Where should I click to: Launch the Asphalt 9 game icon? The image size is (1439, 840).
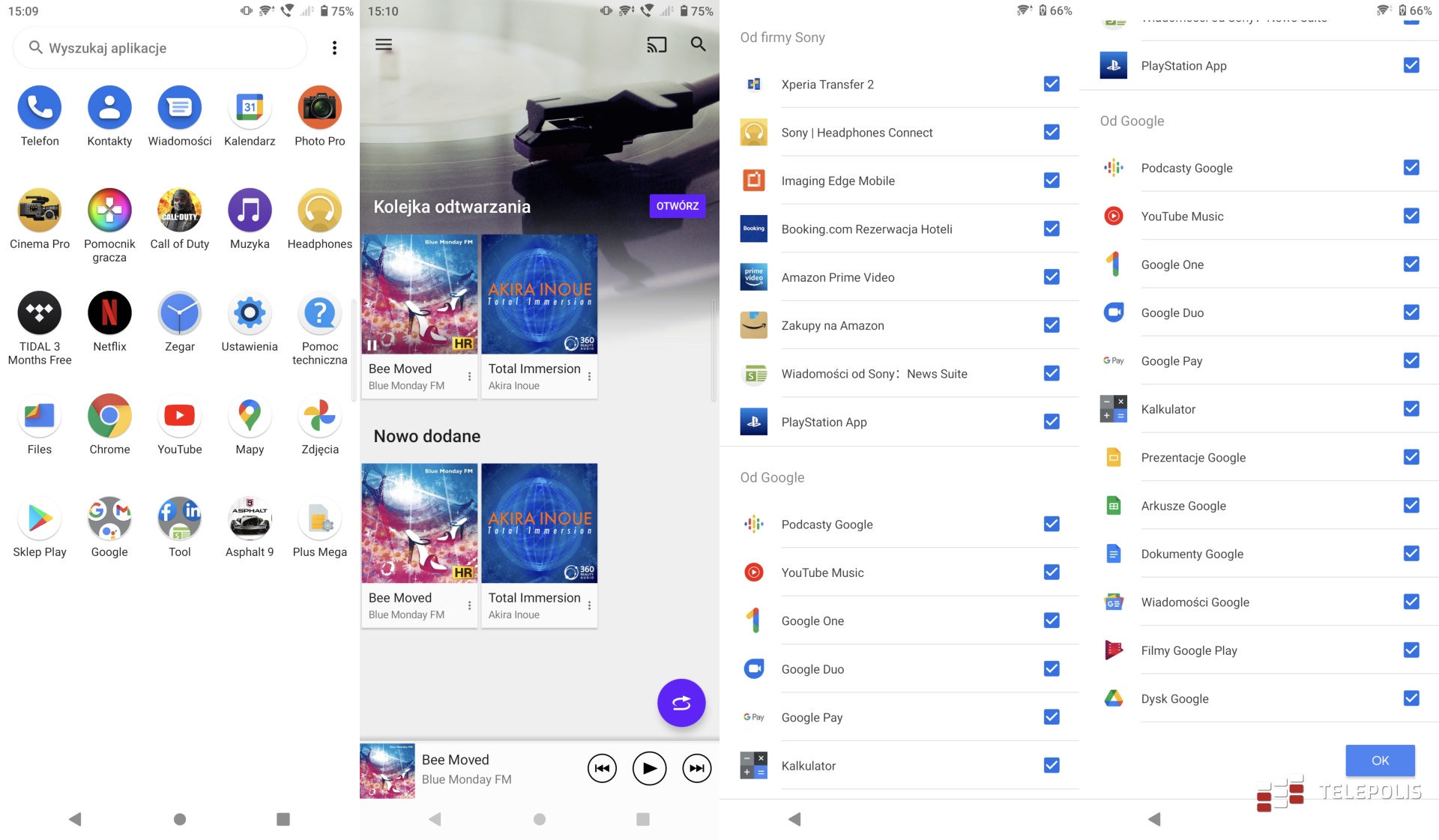[250, 519]
